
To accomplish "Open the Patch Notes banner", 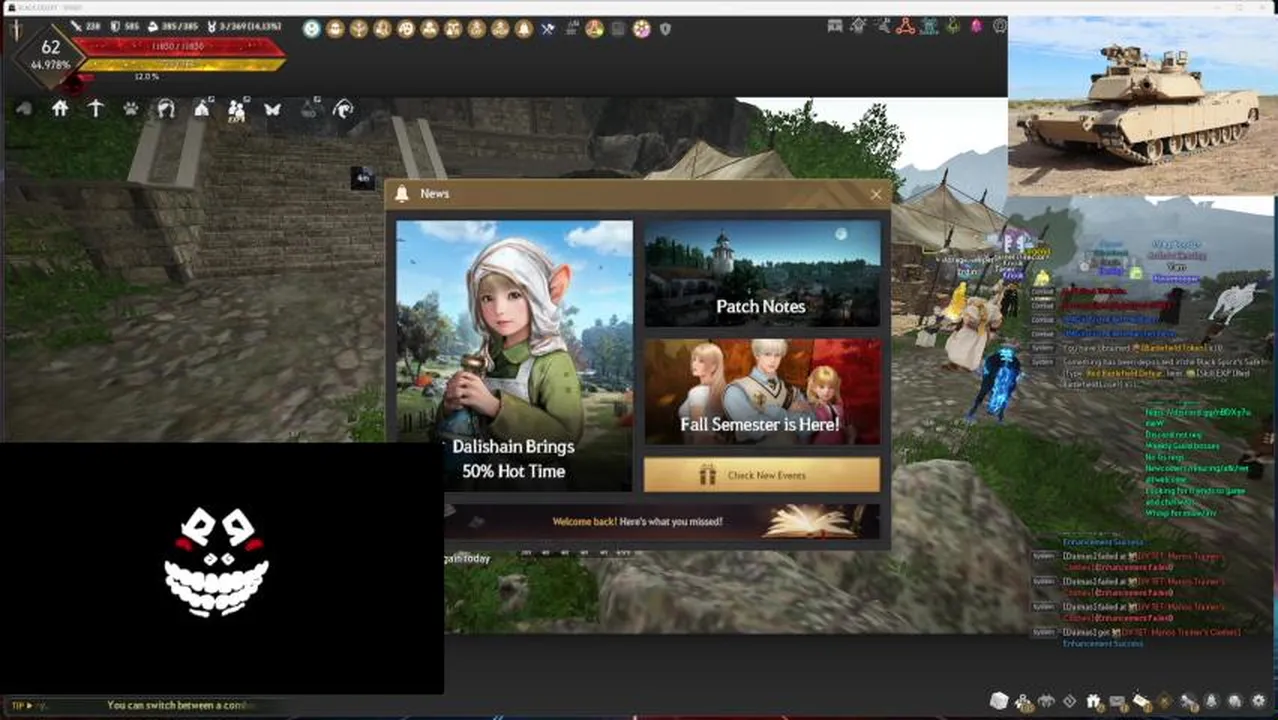I will (762, 274).
